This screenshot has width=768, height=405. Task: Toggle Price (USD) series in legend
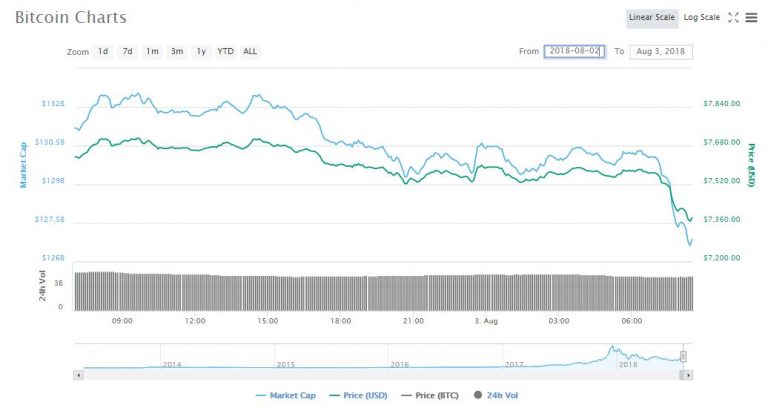[358, 395]
